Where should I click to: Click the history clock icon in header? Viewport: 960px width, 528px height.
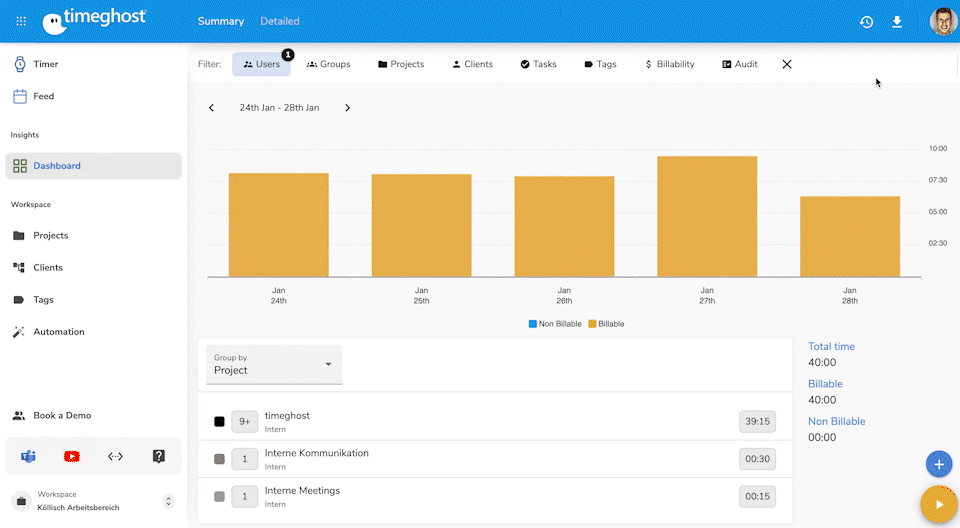click(866, 22)
